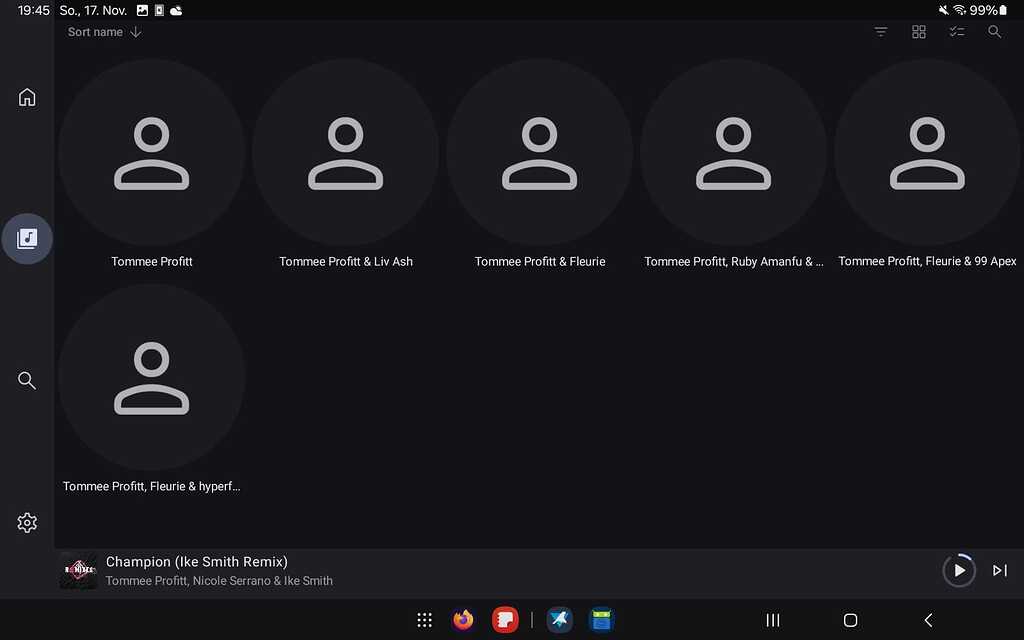Navigate to Home using the sidebar
This screenshot has width=1024, height=640.
[x=27, y=96]
